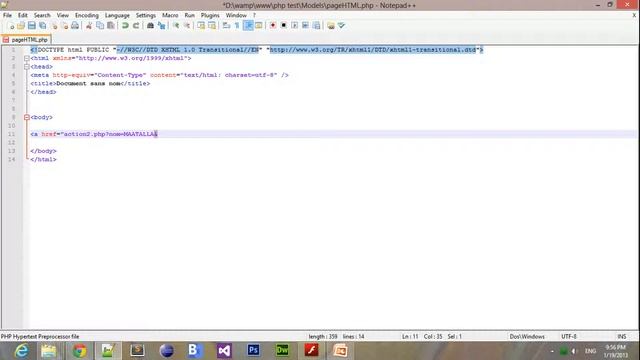Click the Stop Recording macro icon
640x360 pixels.
(284, 26)
